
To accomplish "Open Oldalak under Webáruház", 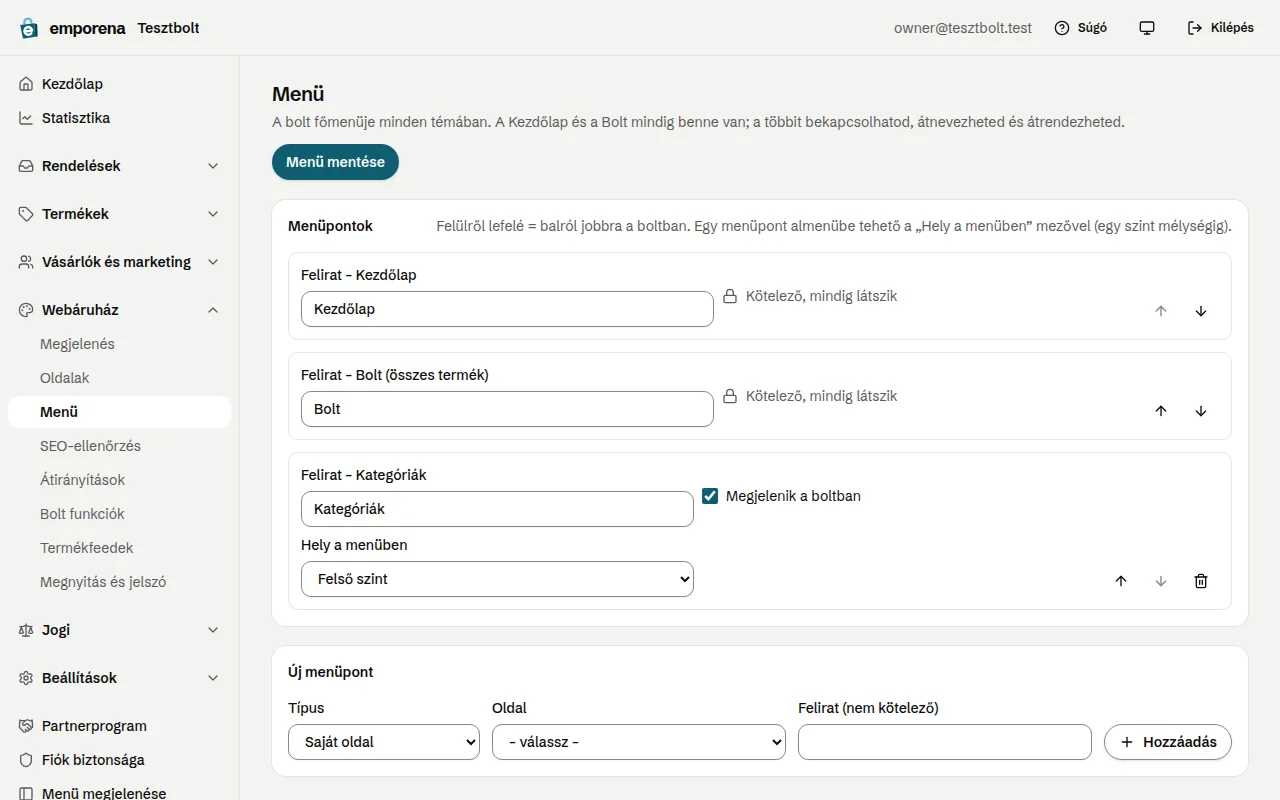I will click(119, 378).
